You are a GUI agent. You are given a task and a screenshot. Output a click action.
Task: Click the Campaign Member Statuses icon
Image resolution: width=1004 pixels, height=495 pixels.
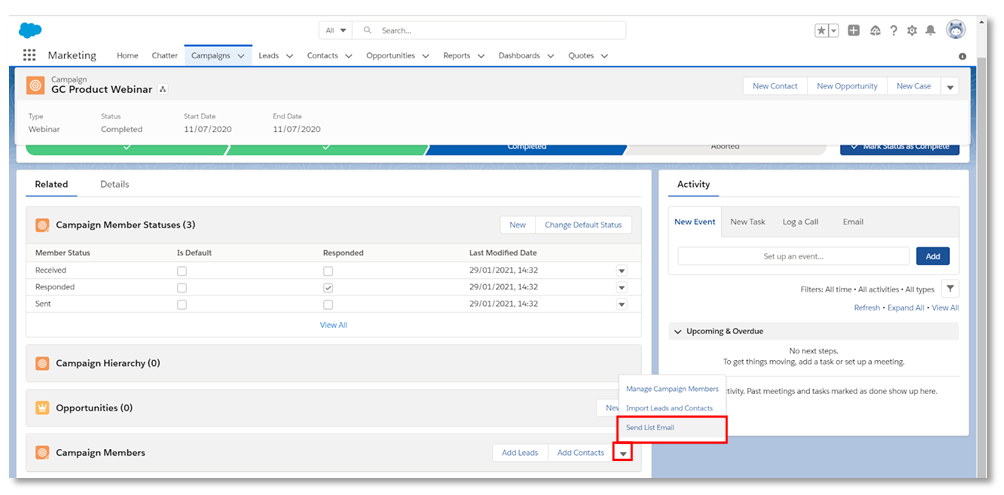point(42,225)
